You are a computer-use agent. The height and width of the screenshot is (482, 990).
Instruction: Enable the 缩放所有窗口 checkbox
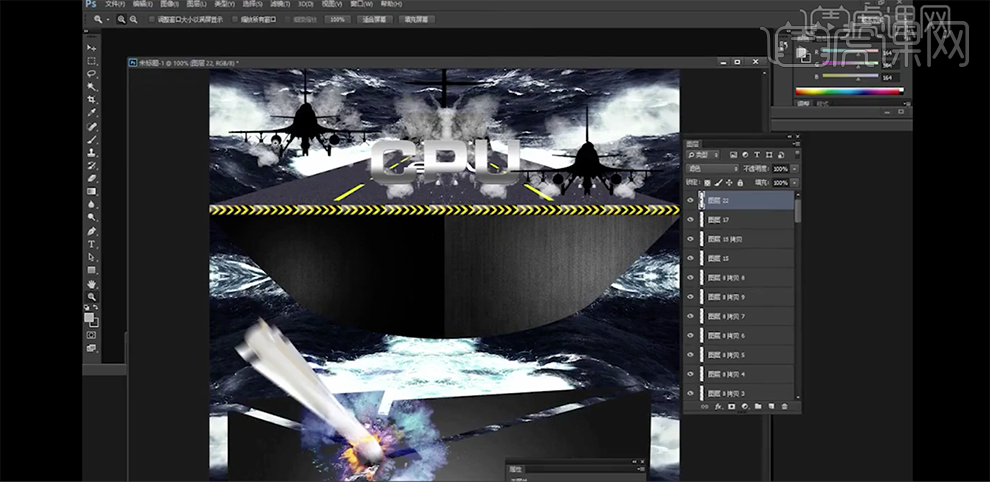pyautogui.click(x=235, y=19)
